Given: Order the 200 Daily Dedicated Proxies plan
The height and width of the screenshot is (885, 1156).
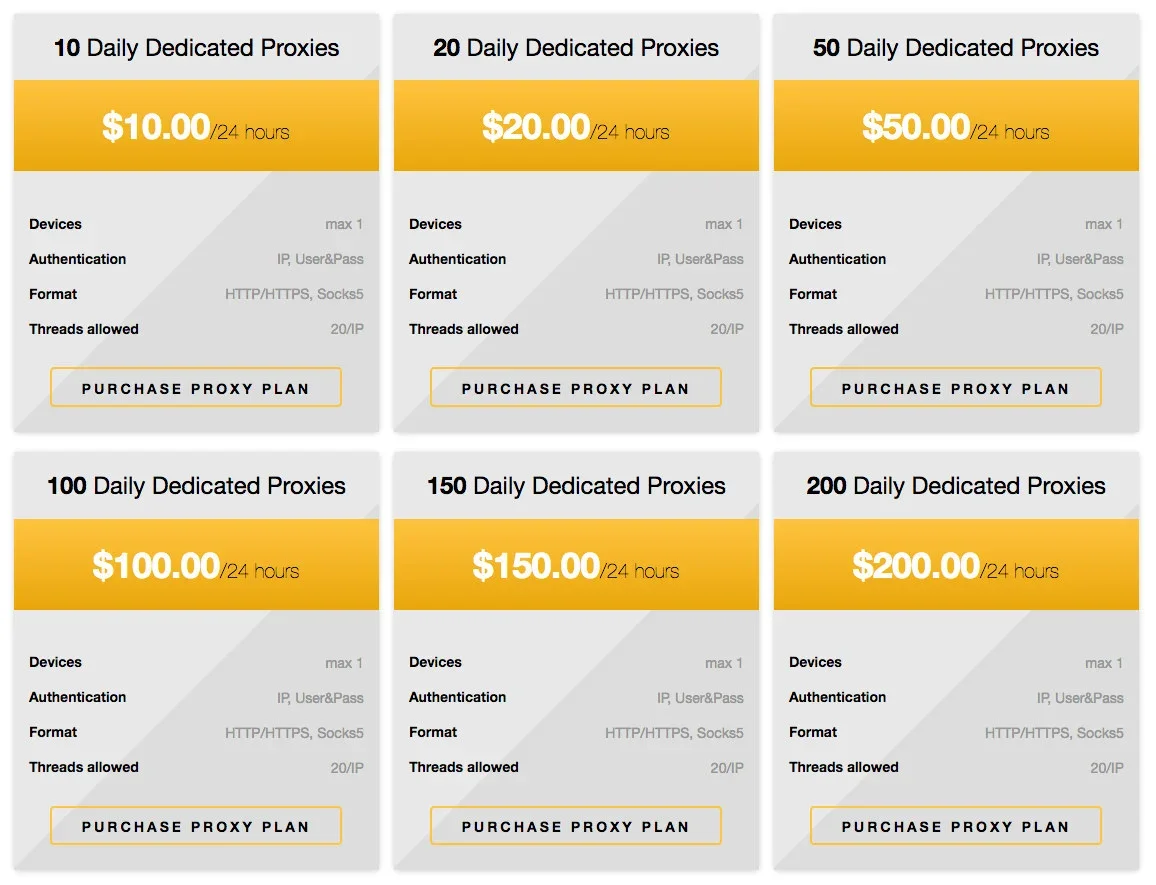Looking at the screenshot, I should 956,826.
